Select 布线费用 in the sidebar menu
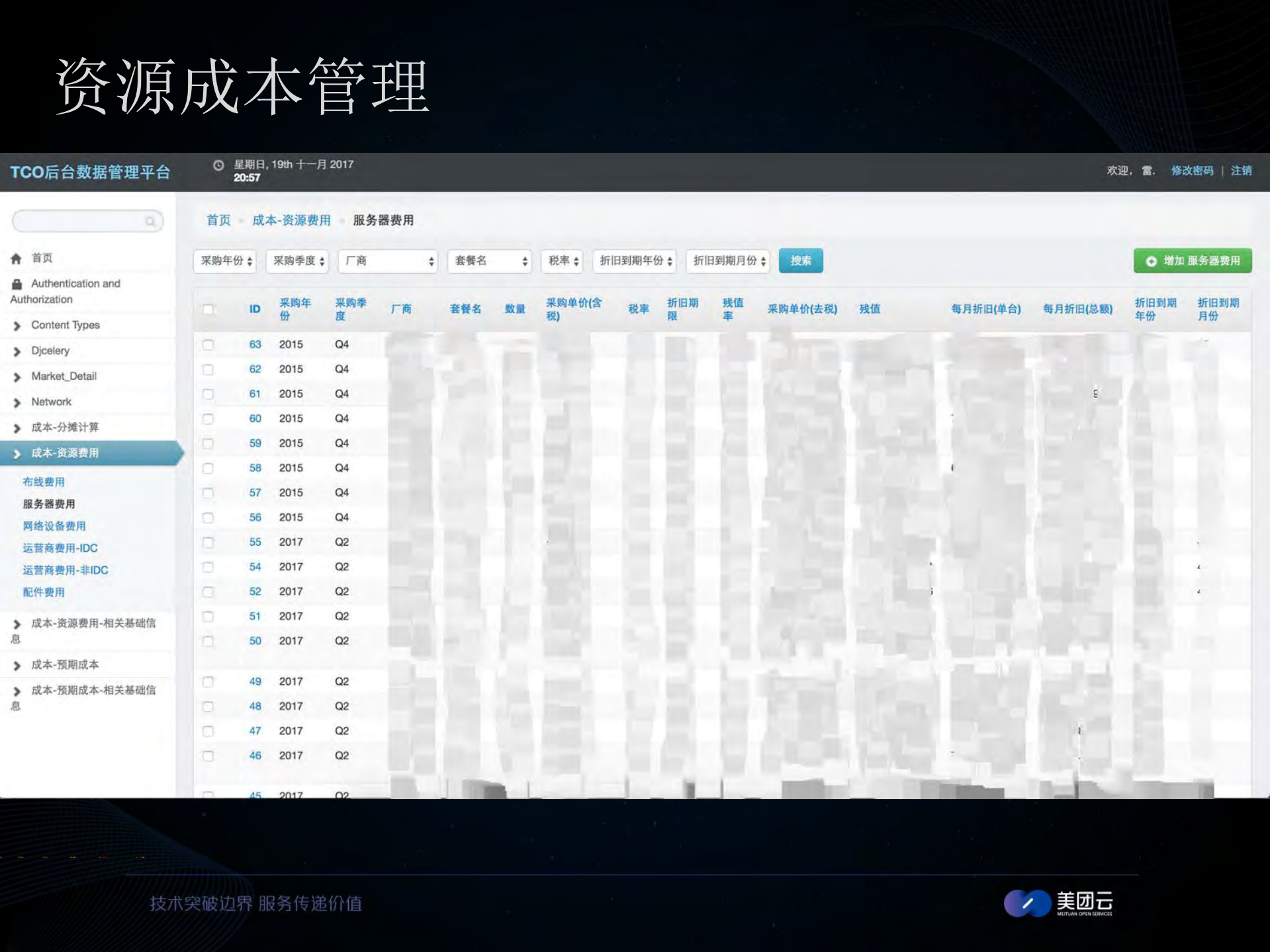The width and height of the screenshot is (1270, 952). pyautogui.click(x=43, y=482)
